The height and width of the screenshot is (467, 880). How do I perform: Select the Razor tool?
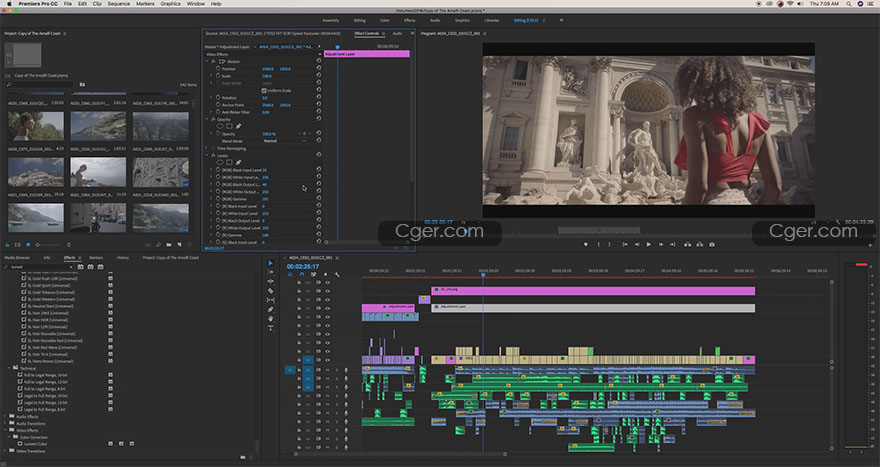click(271, 291)
